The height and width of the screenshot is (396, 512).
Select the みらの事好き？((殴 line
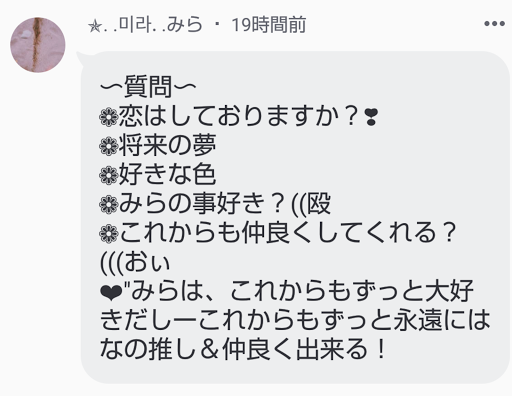(225, 204)
